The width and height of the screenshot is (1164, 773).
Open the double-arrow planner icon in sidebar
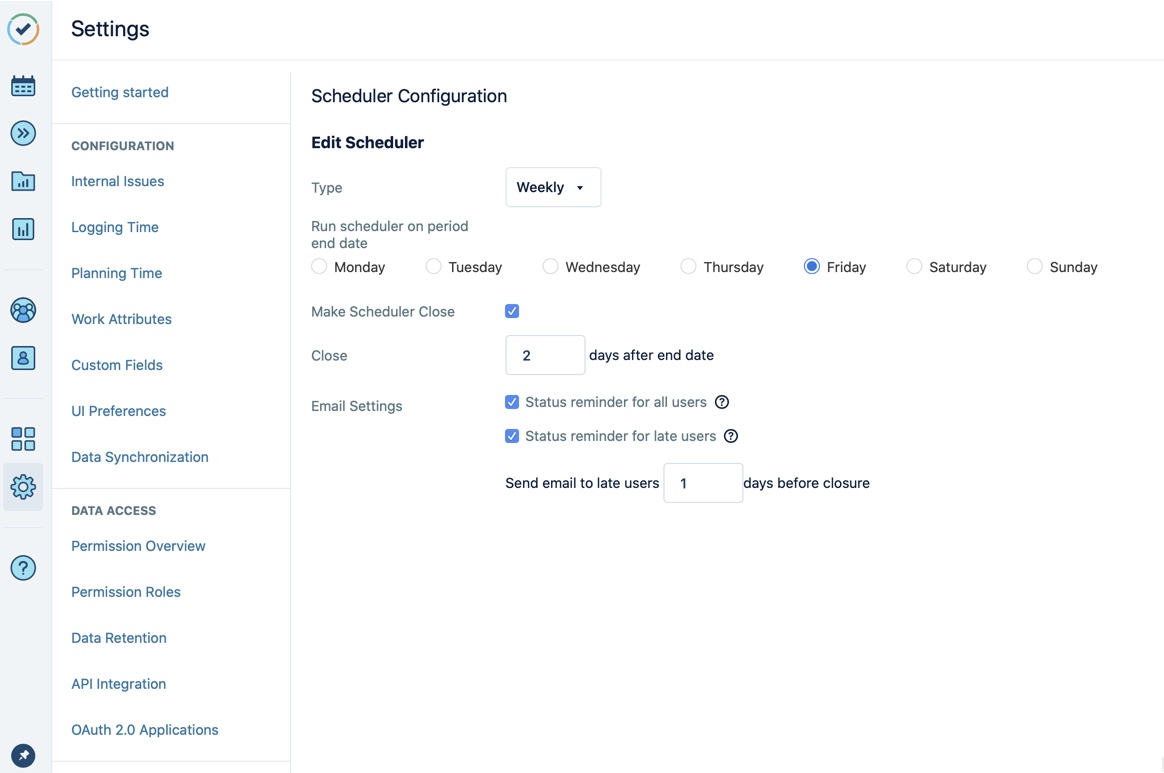coord(23,134)
